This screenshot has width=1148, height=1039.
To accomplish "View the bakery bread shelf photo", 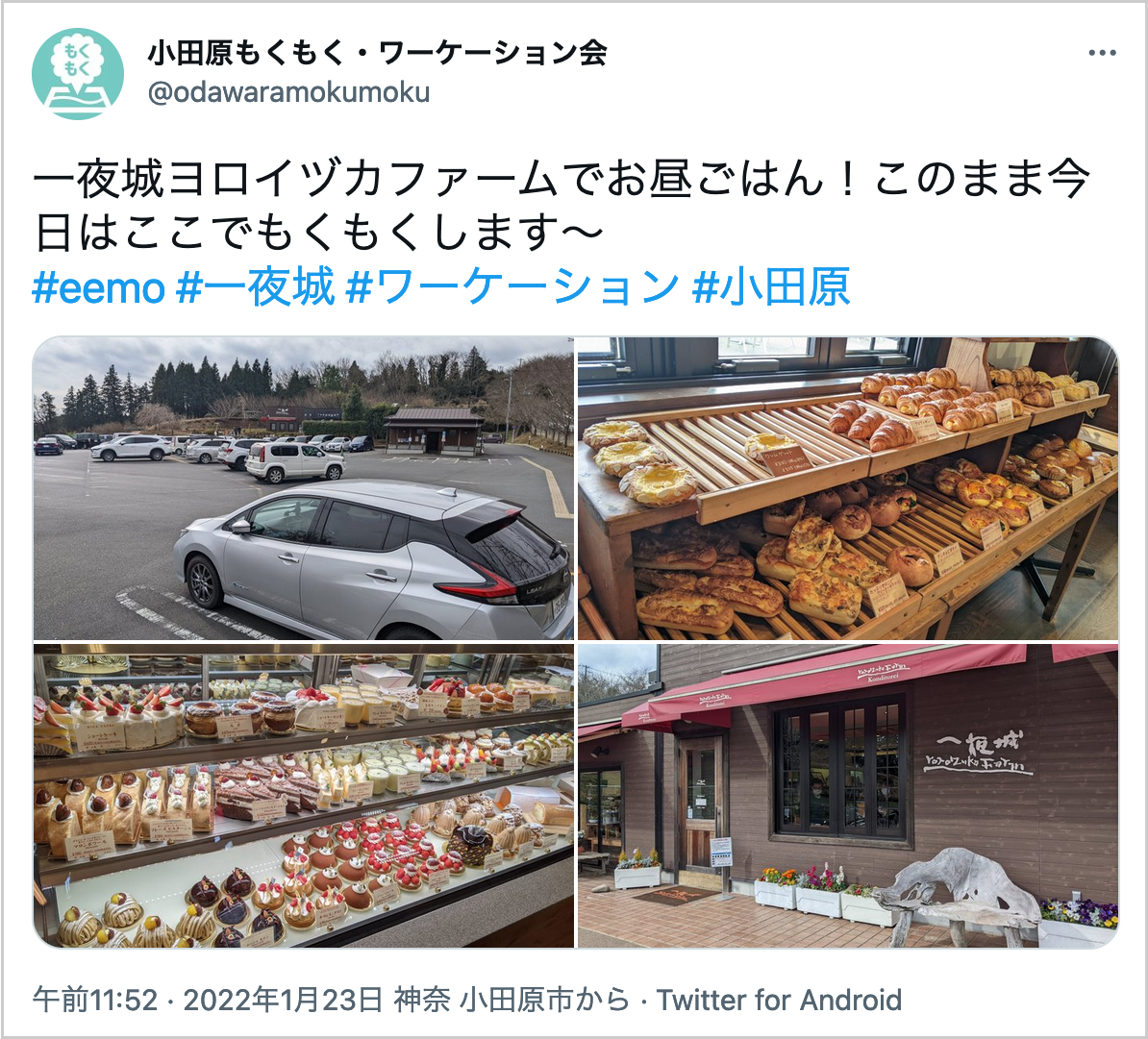I will (848, 488).
